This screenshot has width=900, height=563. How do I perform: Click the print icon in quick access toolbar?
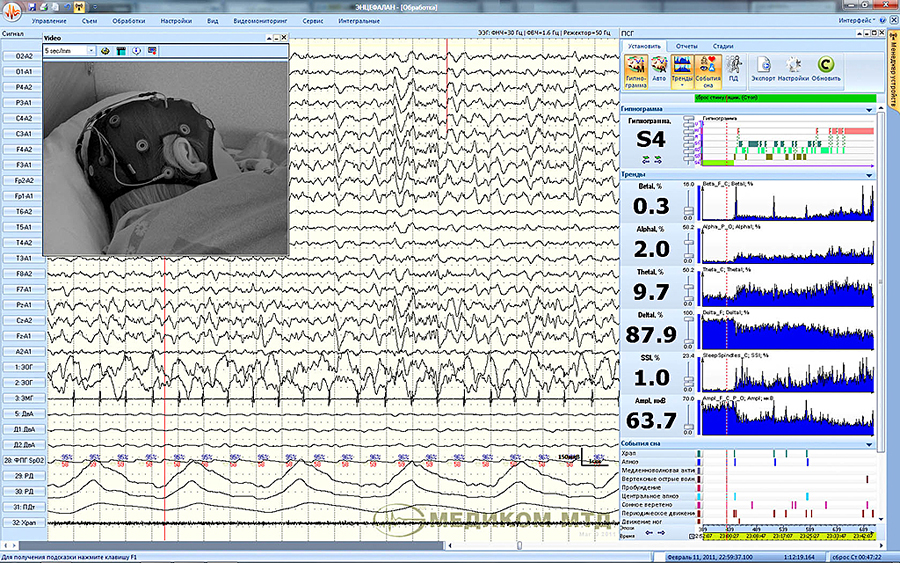(44, 7)
